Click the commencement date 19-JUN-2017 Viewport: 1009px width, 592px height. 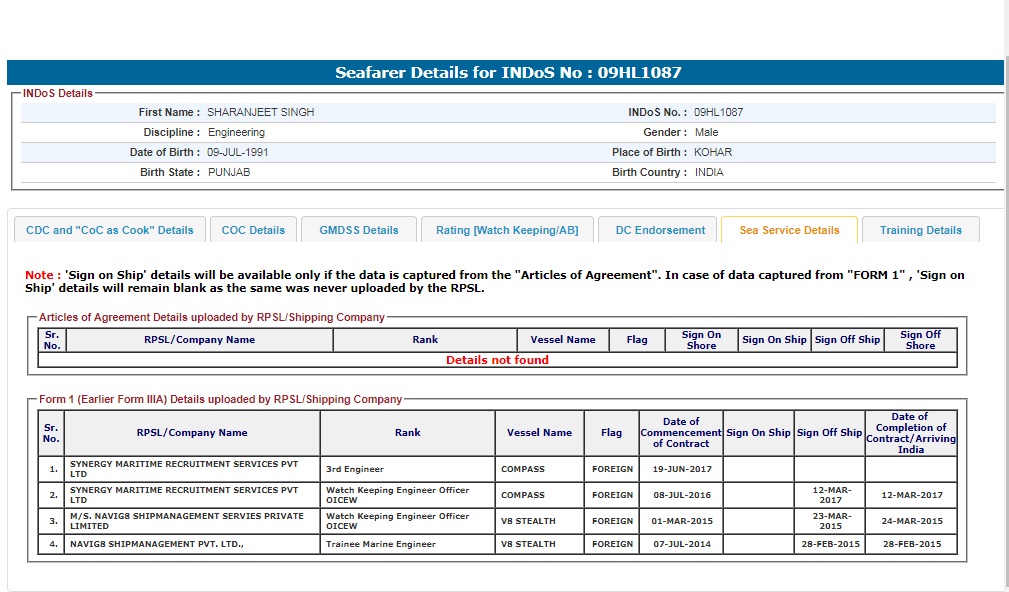pos(681,469)
